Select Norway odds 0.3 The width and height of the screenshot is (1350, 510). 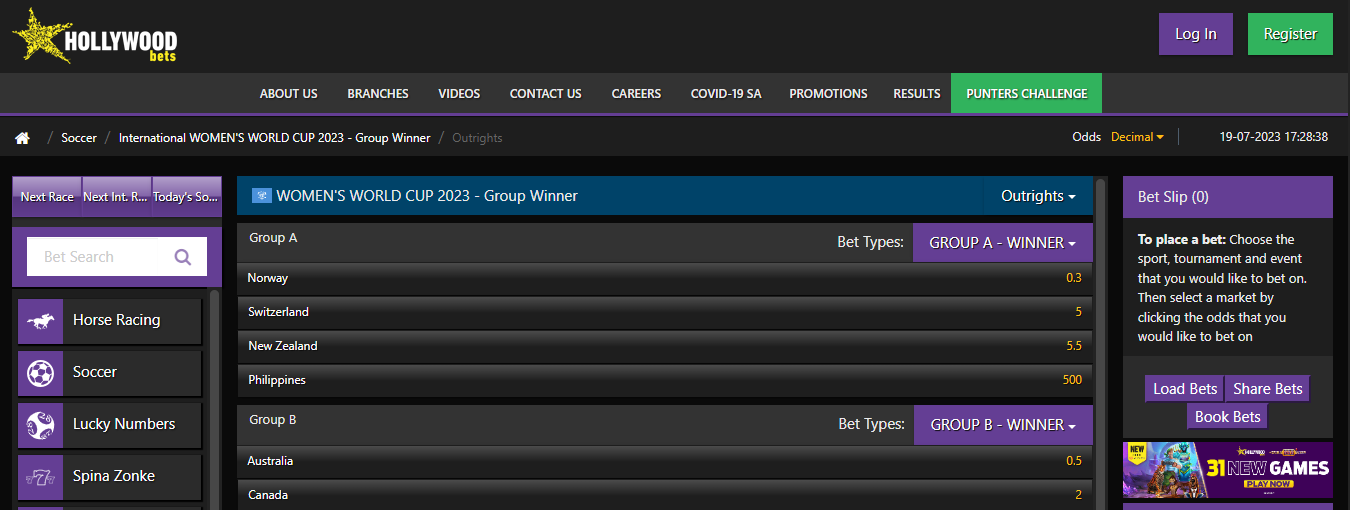click(x=1073, y=278)
